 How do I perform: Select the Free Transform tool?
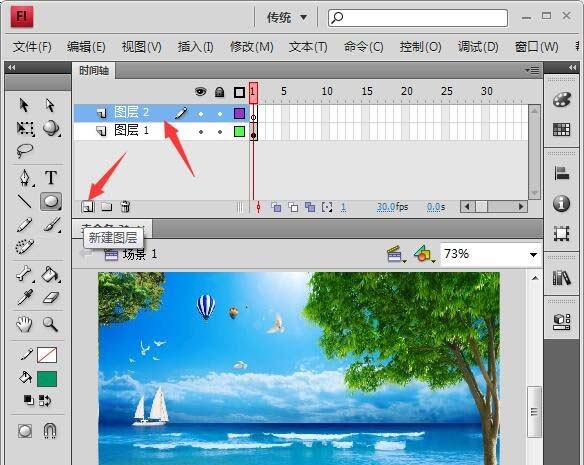pyautogui.click(x=25, y=128)
